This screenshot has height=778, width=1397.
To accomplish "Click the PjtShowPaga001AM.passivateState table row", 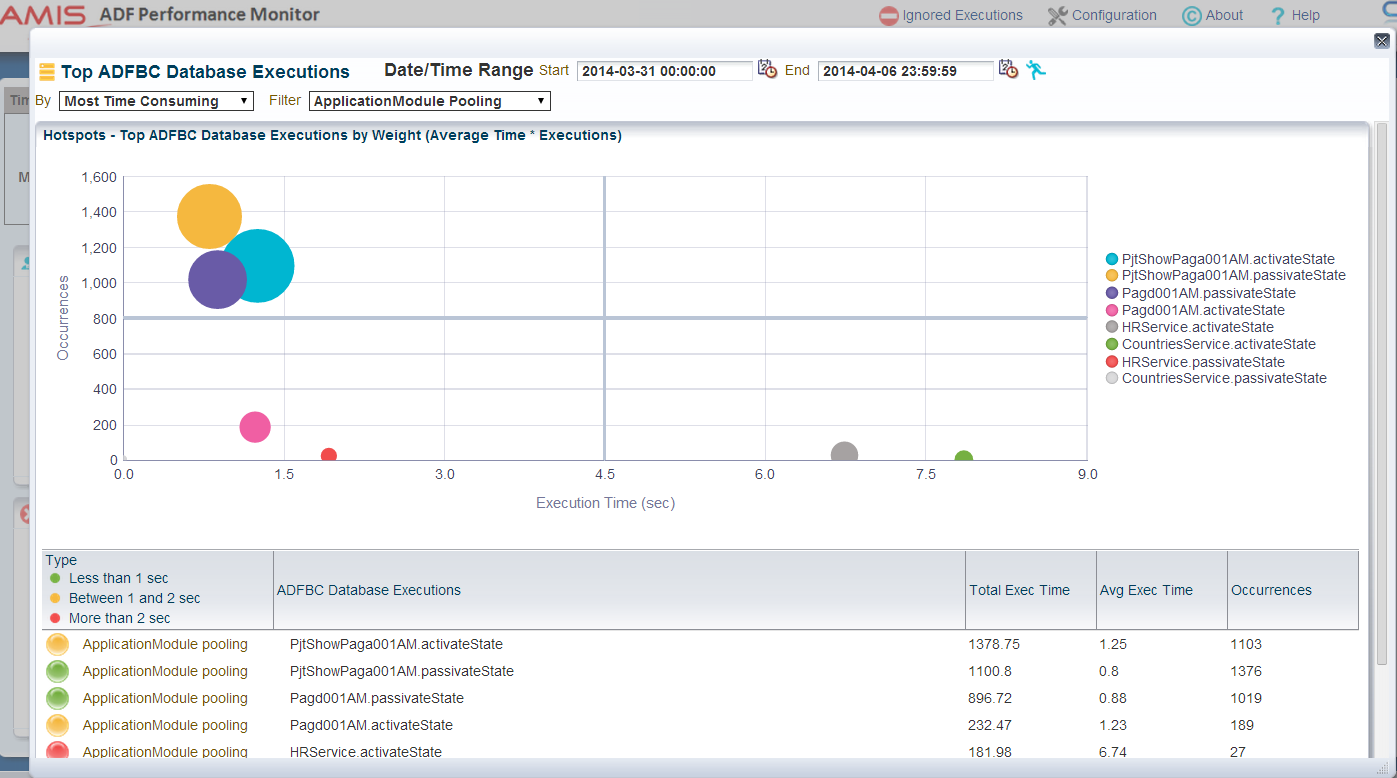I will pyautogui.click(x=400, y=671).
